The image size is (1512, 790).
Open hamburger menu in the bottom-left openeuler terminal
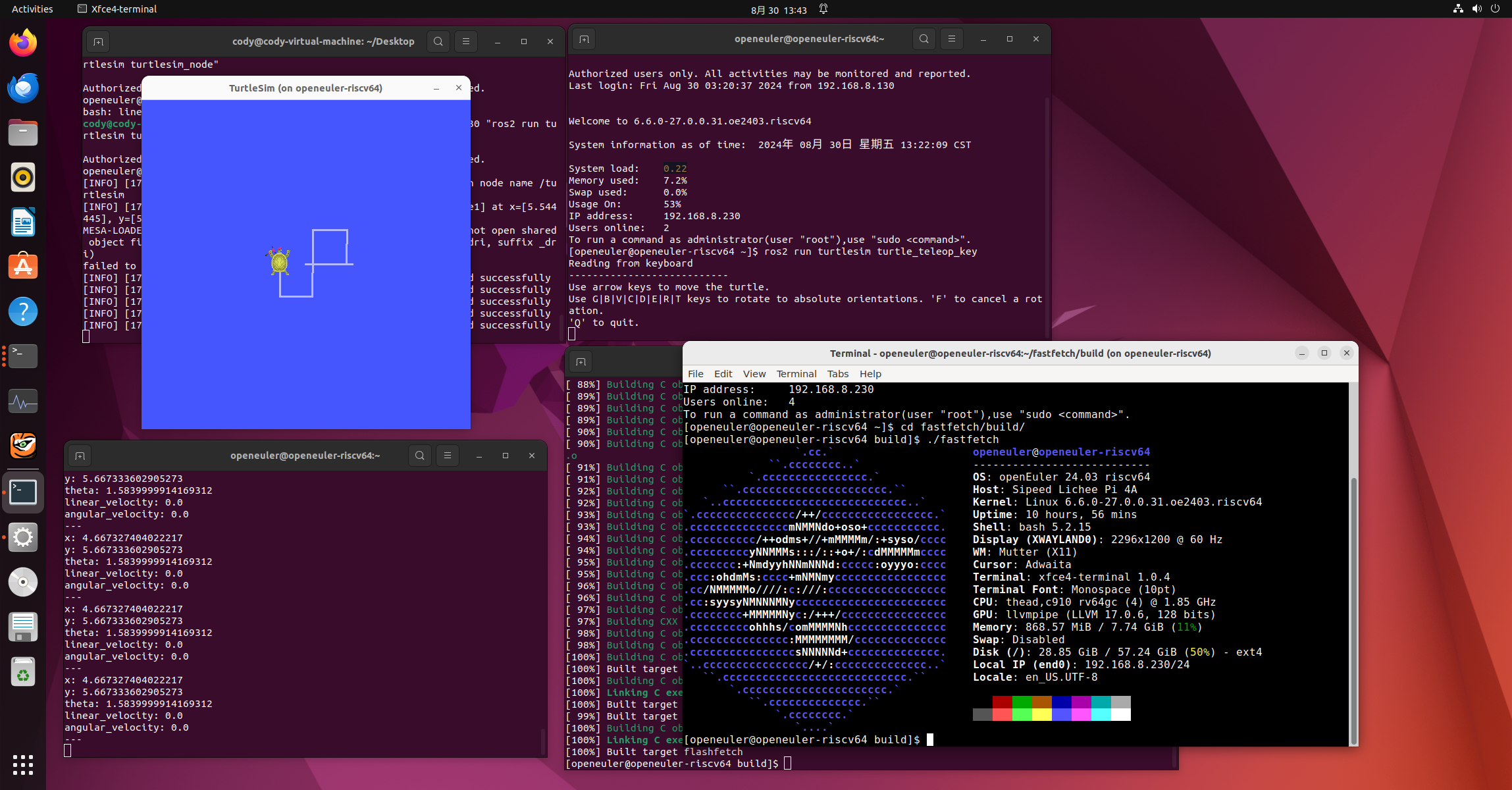[x=448, y=456]
